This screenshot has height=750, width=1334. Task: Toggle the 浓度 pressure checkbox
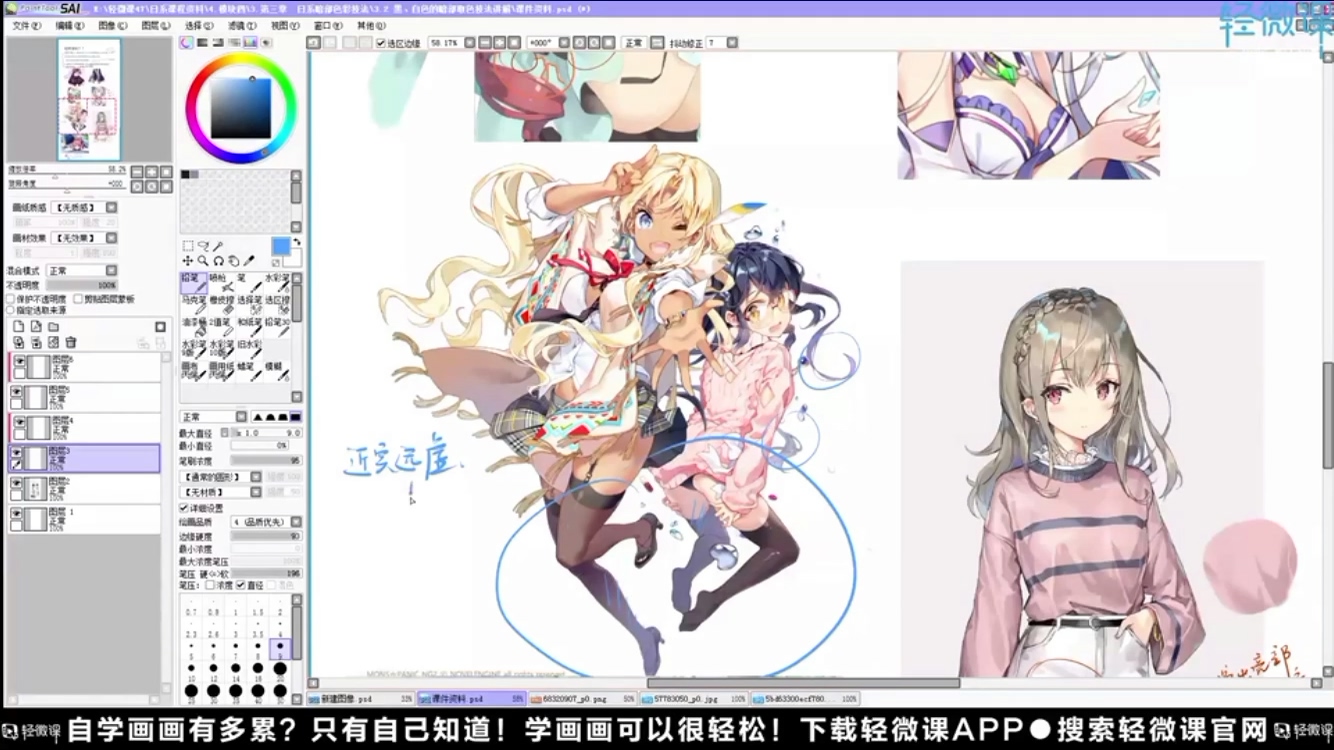tap(211, 585)
